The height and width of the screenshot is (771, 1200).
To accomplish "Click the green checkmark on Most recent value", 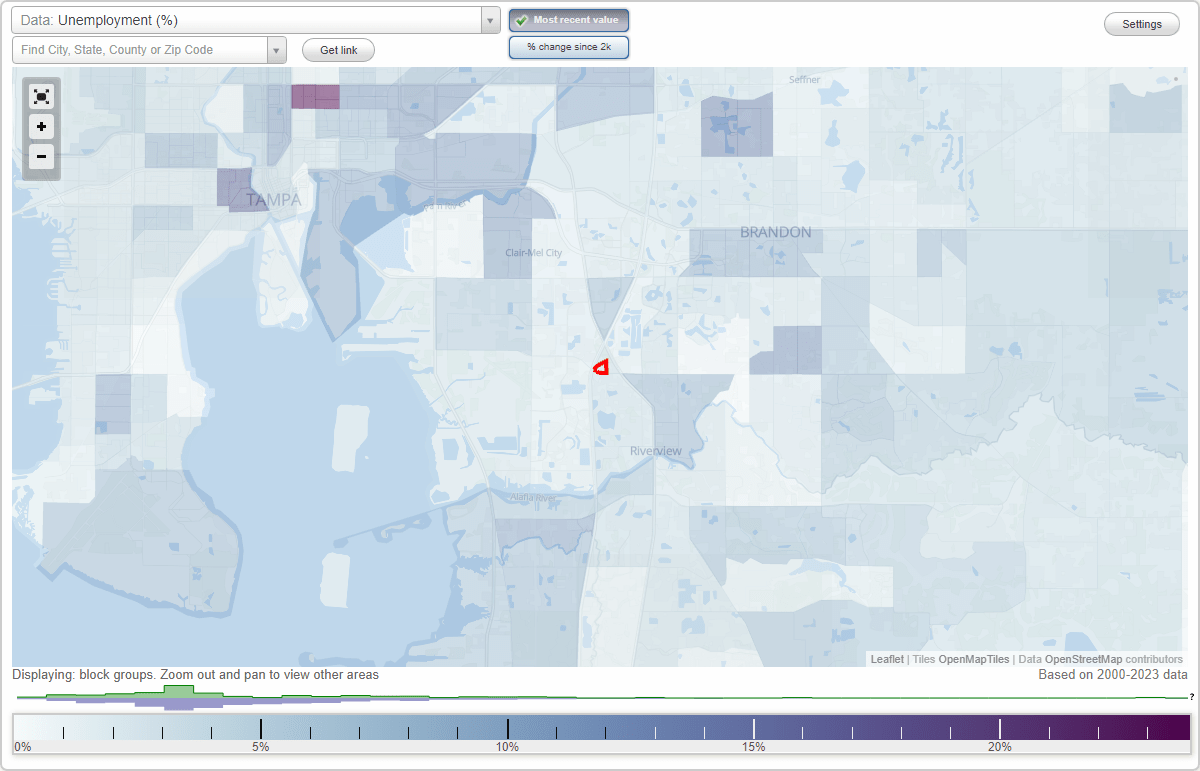I will click(x=523, y=19).
